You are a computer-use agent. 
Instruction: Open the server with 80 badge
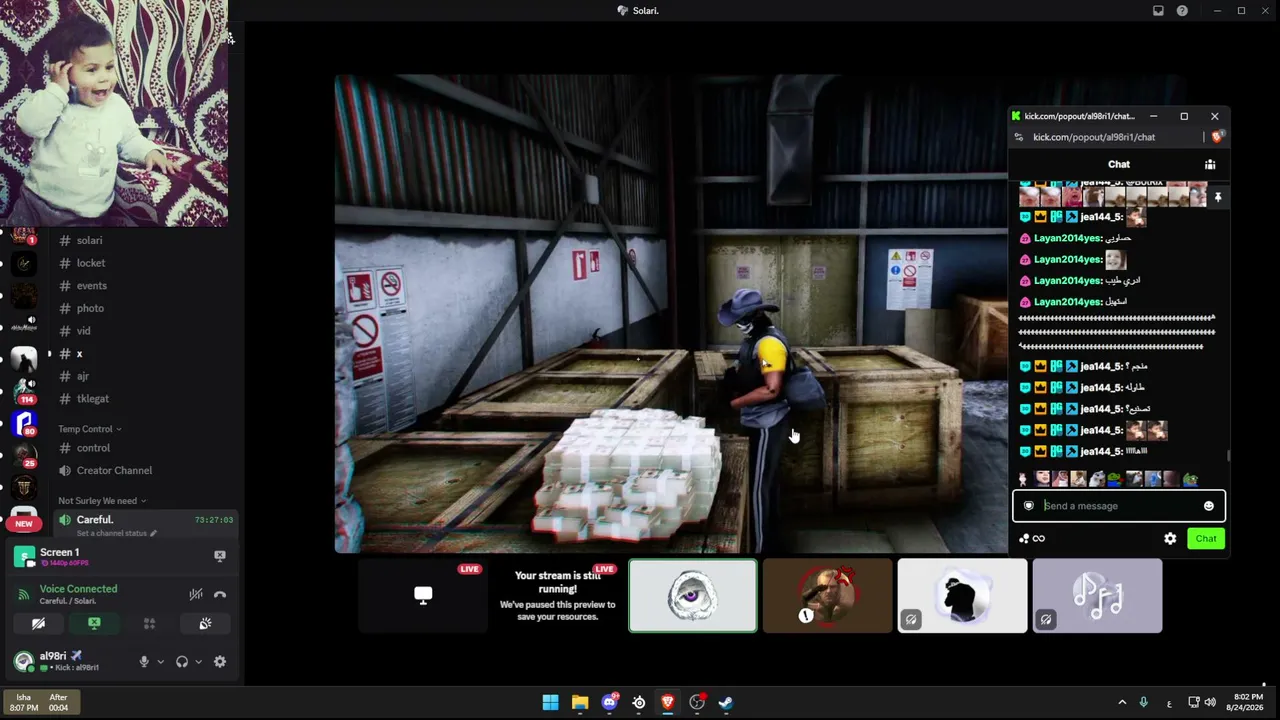24,423
